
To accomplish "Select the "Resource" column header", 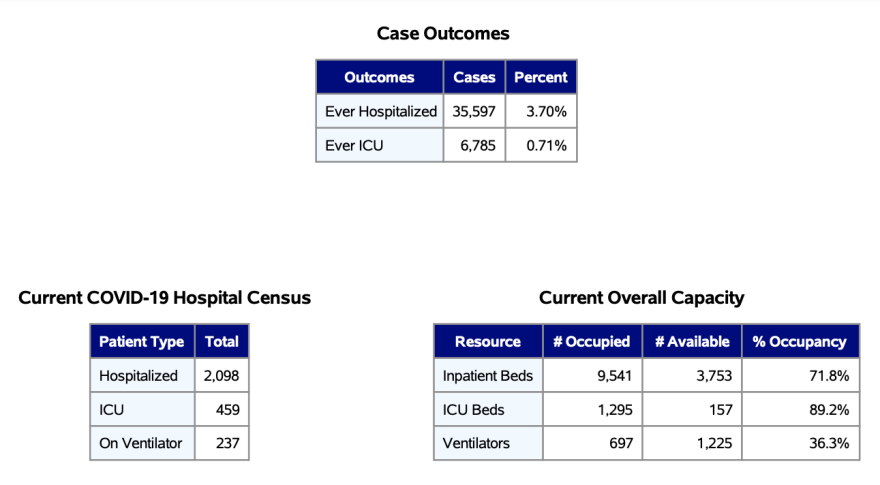I will point(488,341).
